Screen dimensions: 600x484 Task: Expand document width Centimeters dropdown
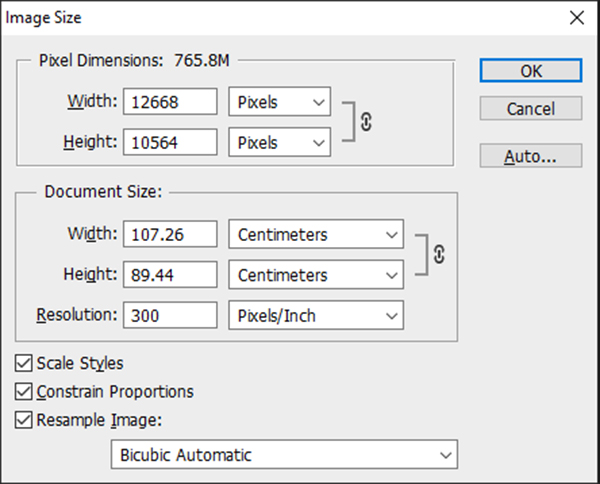[316, 234]
